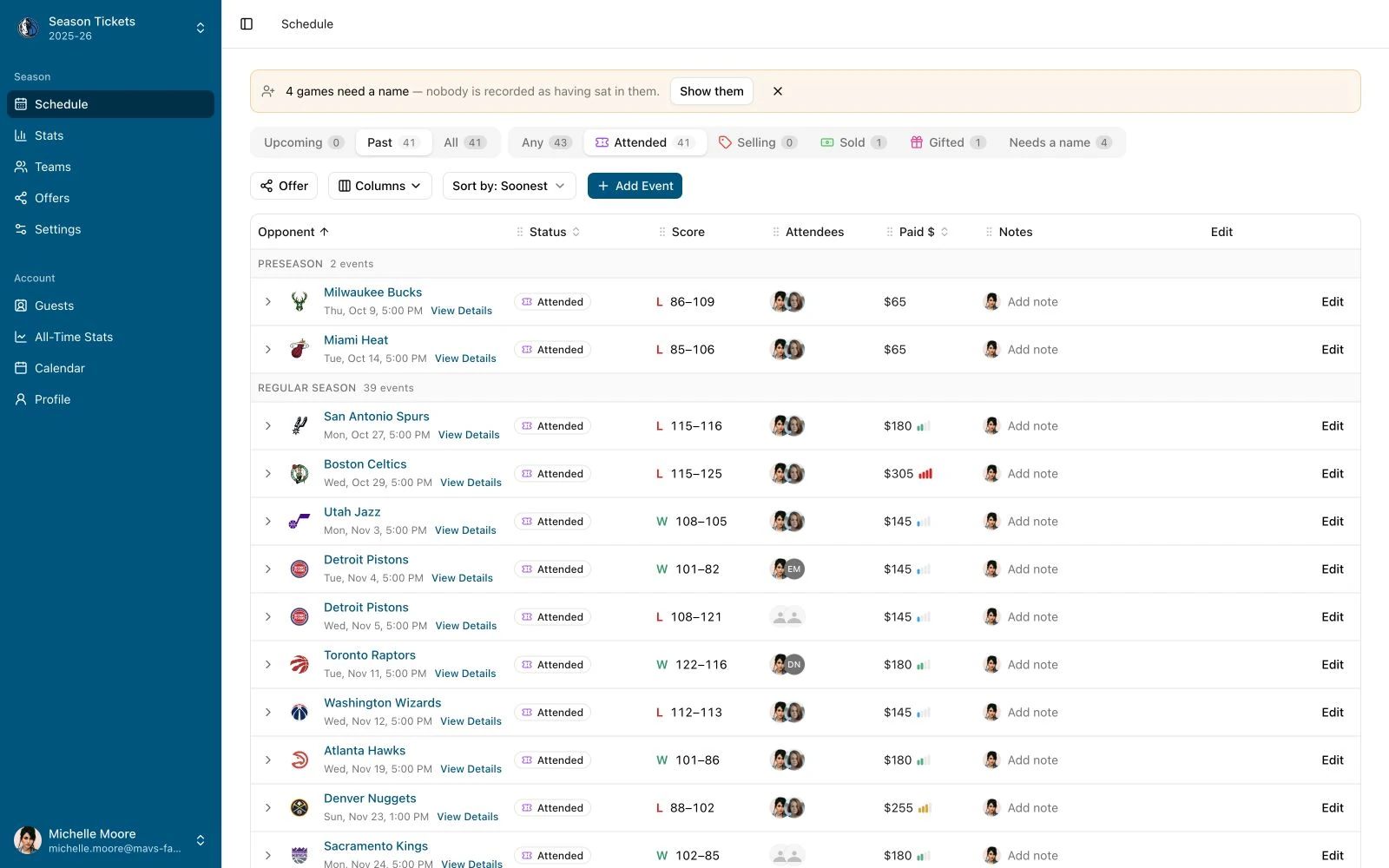
Task: Open View Details for Milwaukee Bucks
Action: point(461,311)
